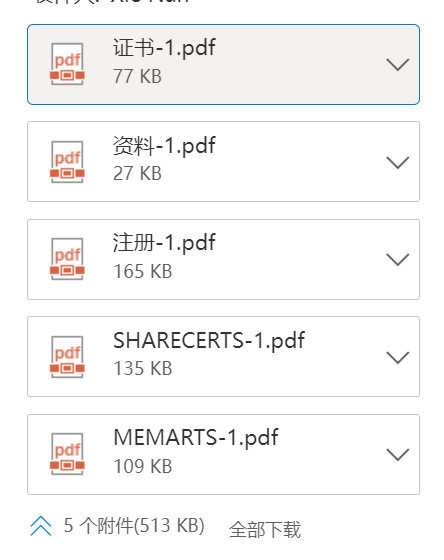Expand options for SHARECERTS-1.pdf attachment
This screenshot has width=444, height=560.
(398, 358)
